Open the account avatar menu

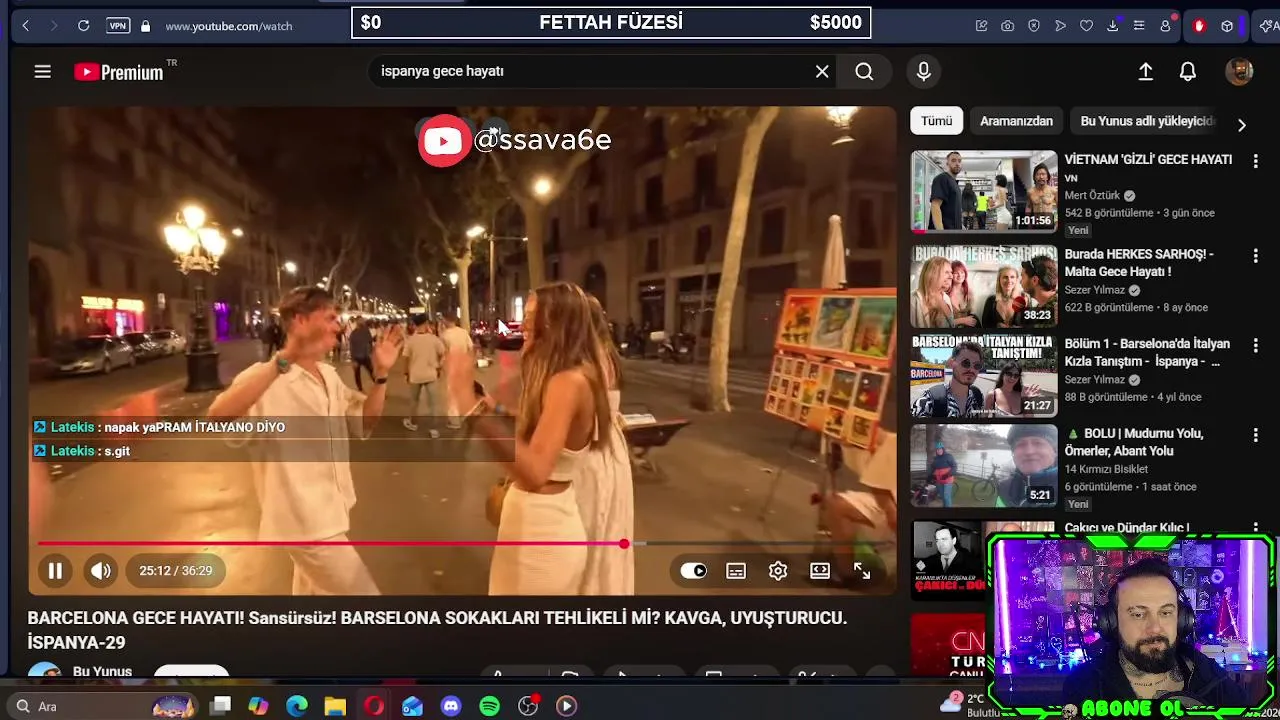(1239, 72)
